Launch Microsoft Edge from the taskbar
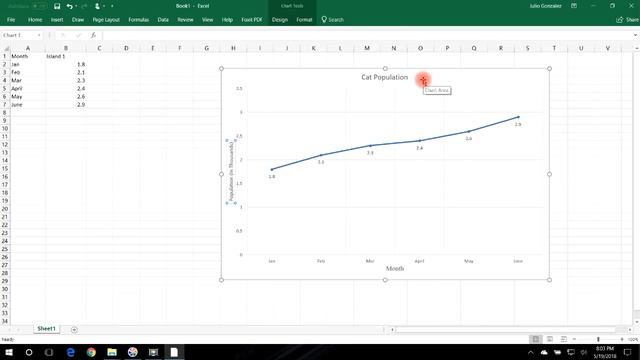Viewport: 640px width, 360px height. pyautogui.click(x=70, y=352)
